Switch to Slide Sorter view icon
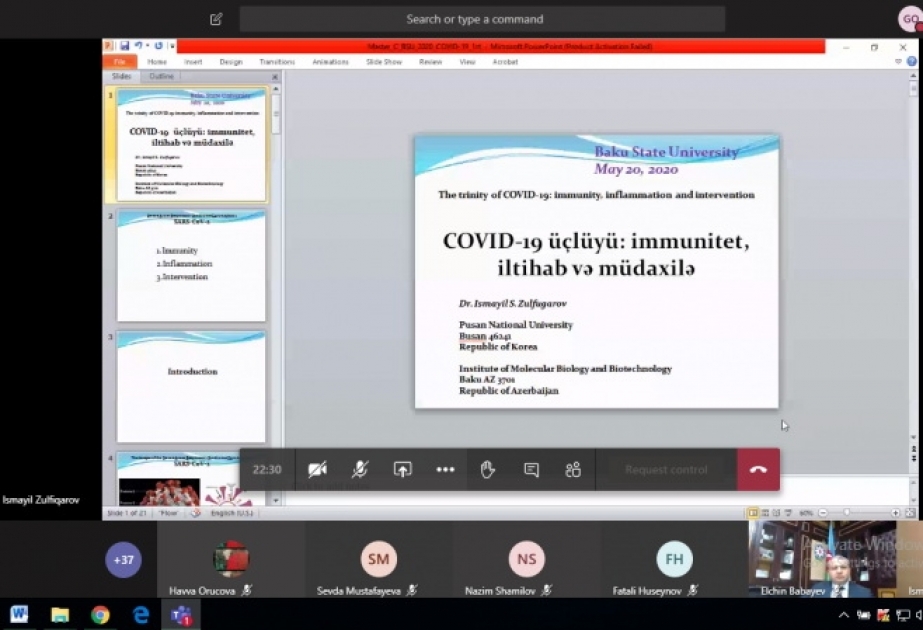The image size is (923, 630). pos(765,513)
